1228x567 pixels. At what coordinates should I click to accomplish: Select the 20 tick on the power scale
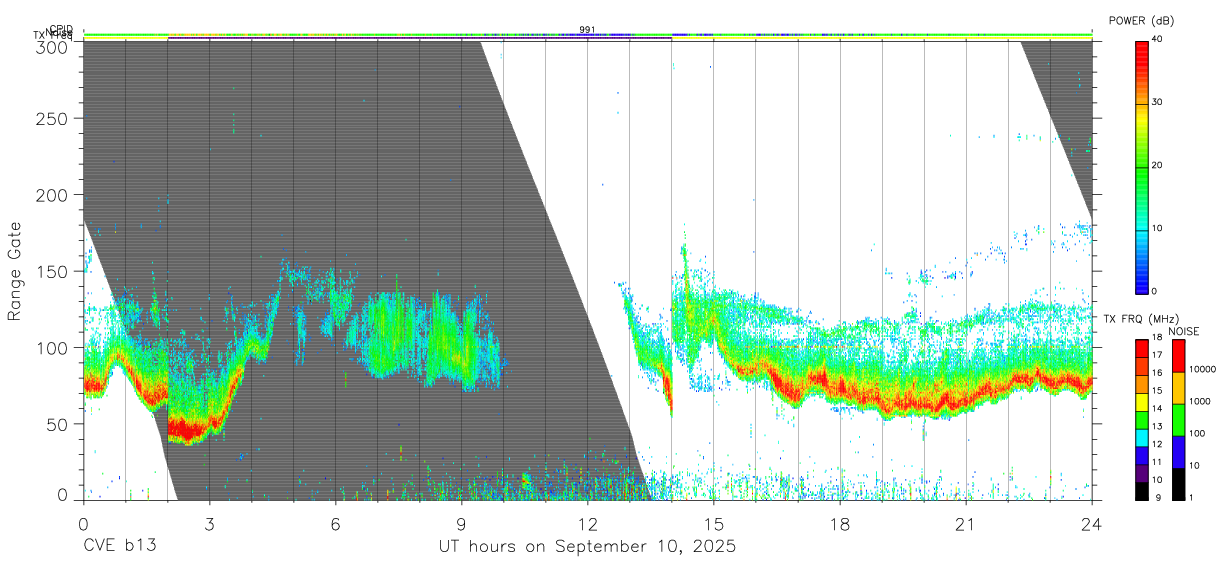[1156, 165]
